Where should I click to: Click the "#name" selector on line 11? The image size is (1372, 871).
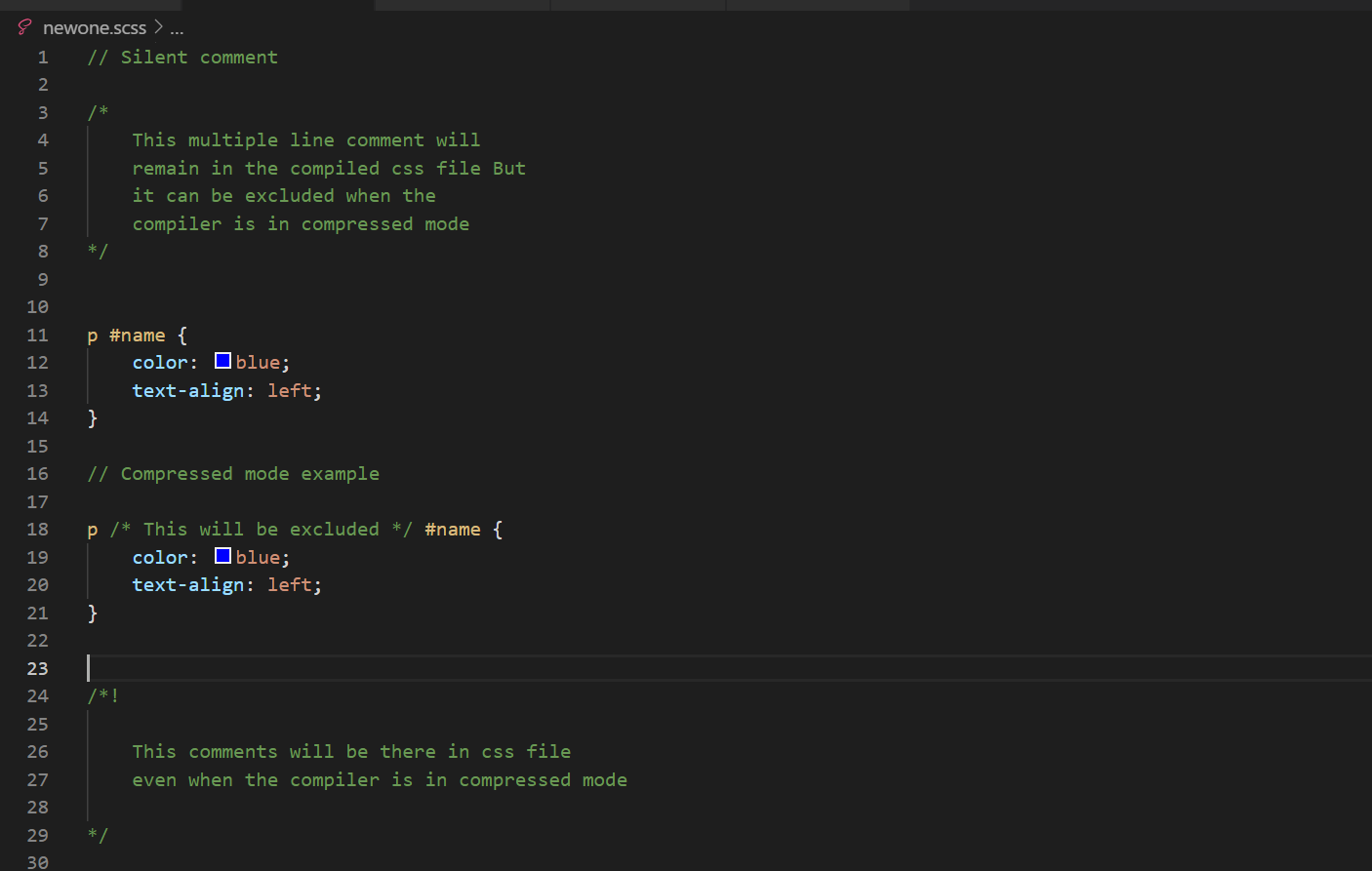point(137,336)
